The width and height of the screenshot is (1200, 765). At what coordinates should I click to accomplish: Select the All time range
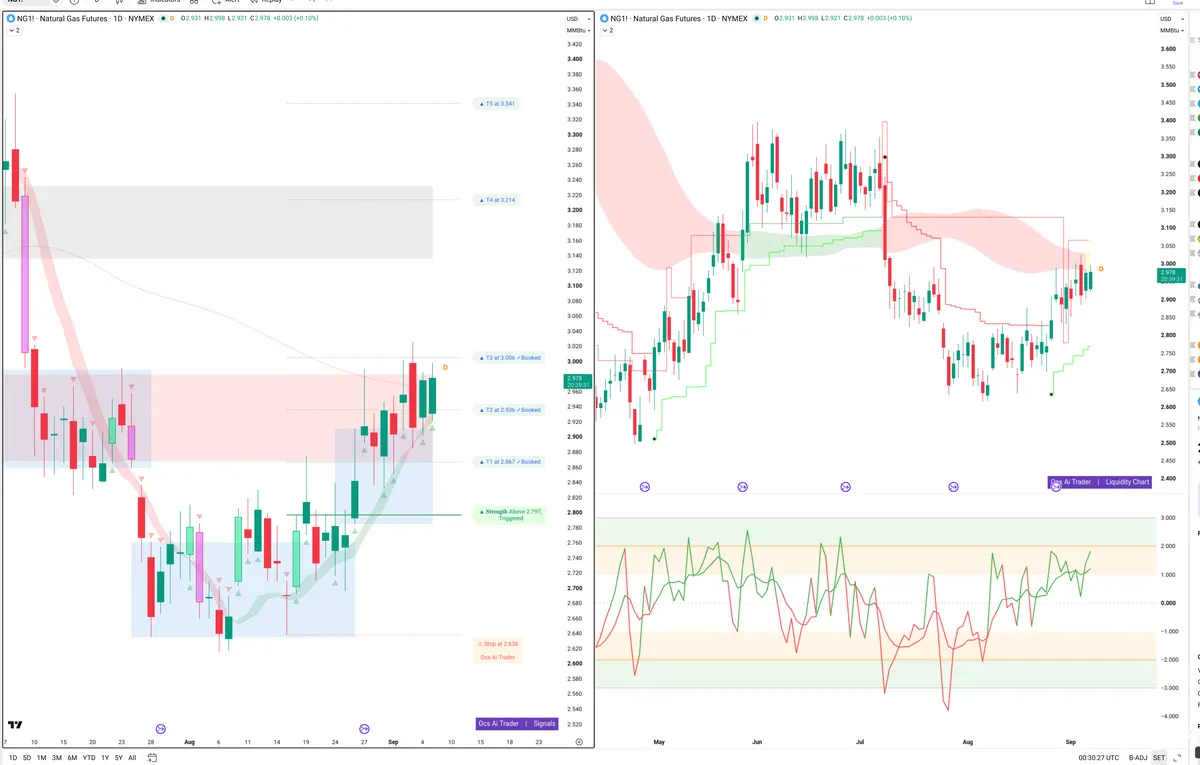[x=132, y=757]
